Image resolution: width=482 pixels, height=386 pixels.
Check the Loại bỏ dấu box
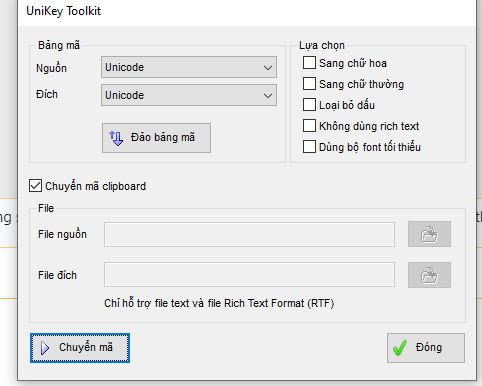pos(309,105)
